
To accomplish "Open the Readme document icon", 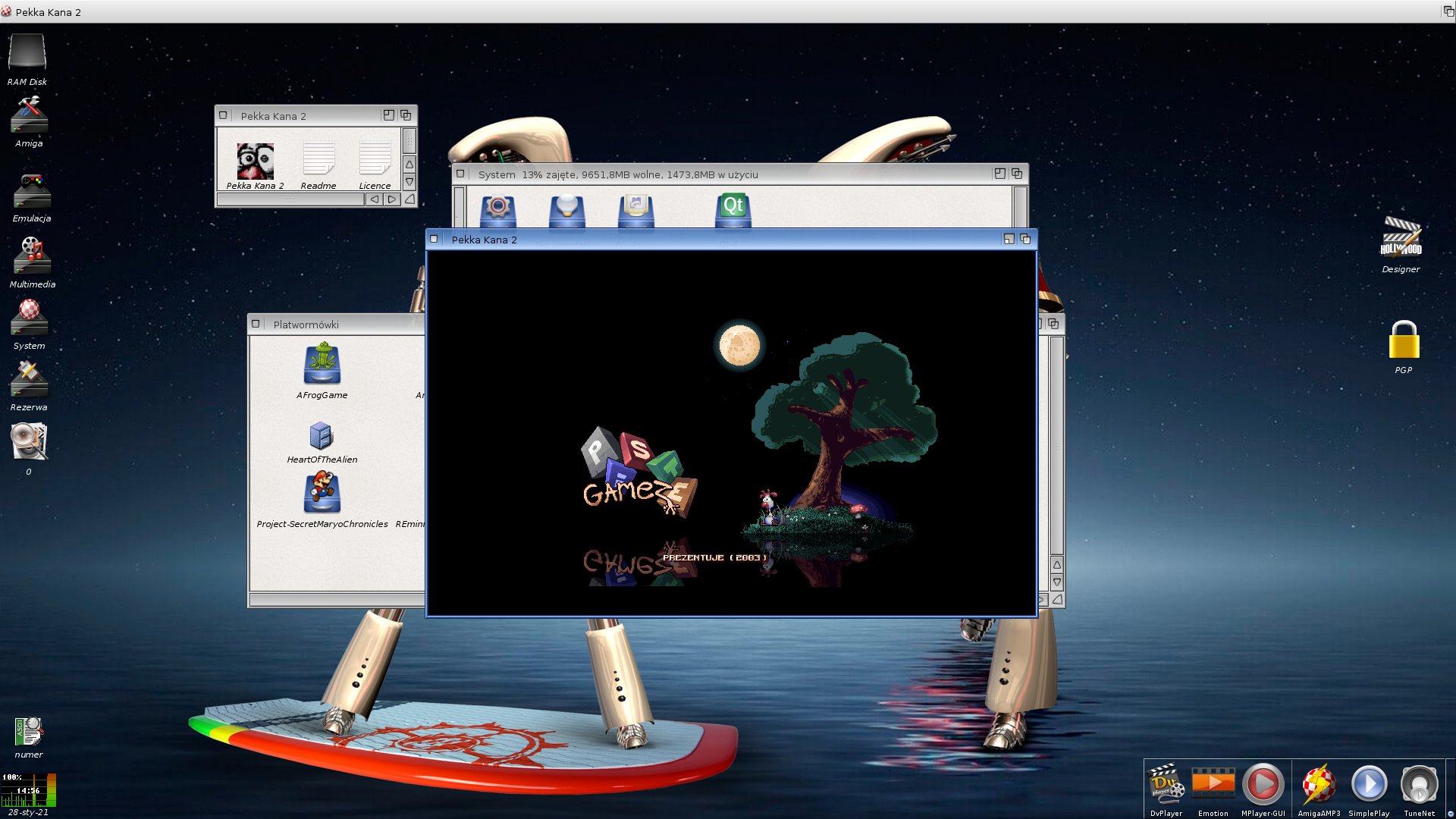I will click(318, 158).
